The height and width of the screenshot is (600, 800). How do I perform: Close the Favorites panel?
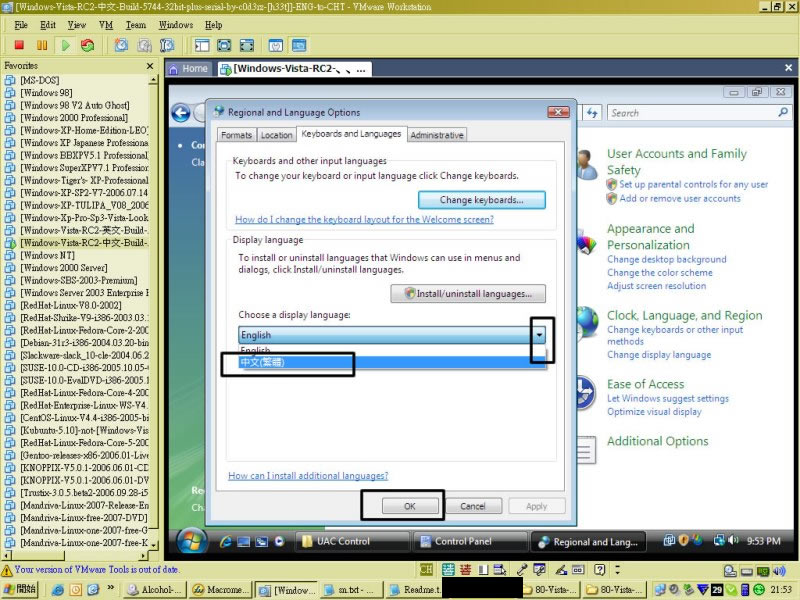coord(149,66)
